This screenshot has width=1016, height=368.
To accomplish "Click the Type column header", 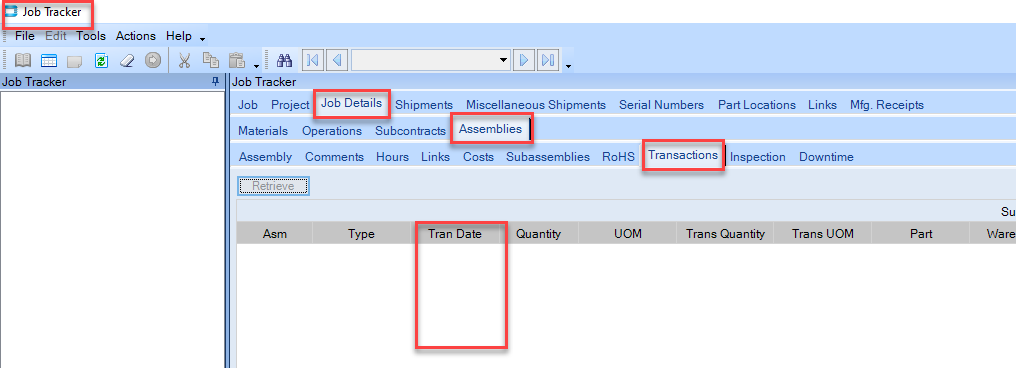I will coord(361,234).
